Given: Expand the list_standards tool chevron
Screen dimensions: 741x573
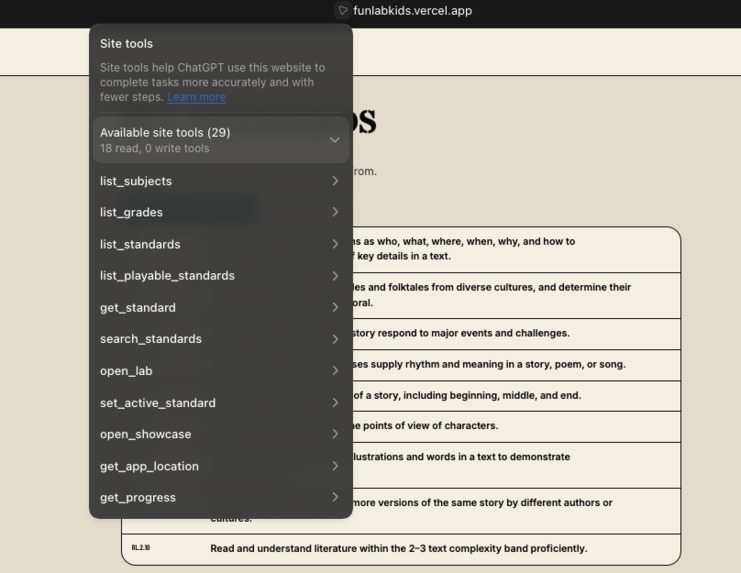Looking at the screenshot, I should coord(335,244).
